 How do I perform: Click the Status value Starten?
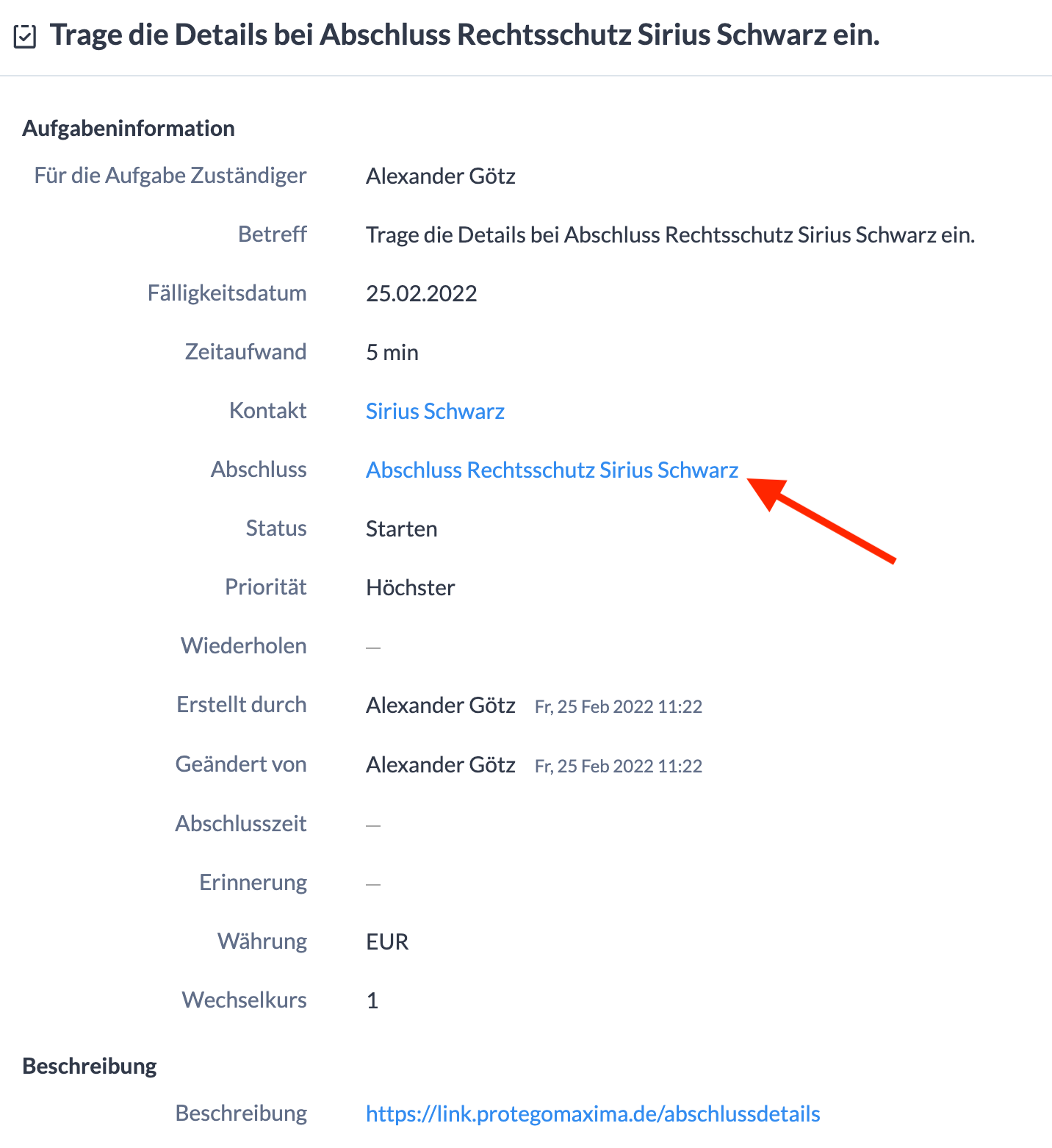(x=401, y=528)
